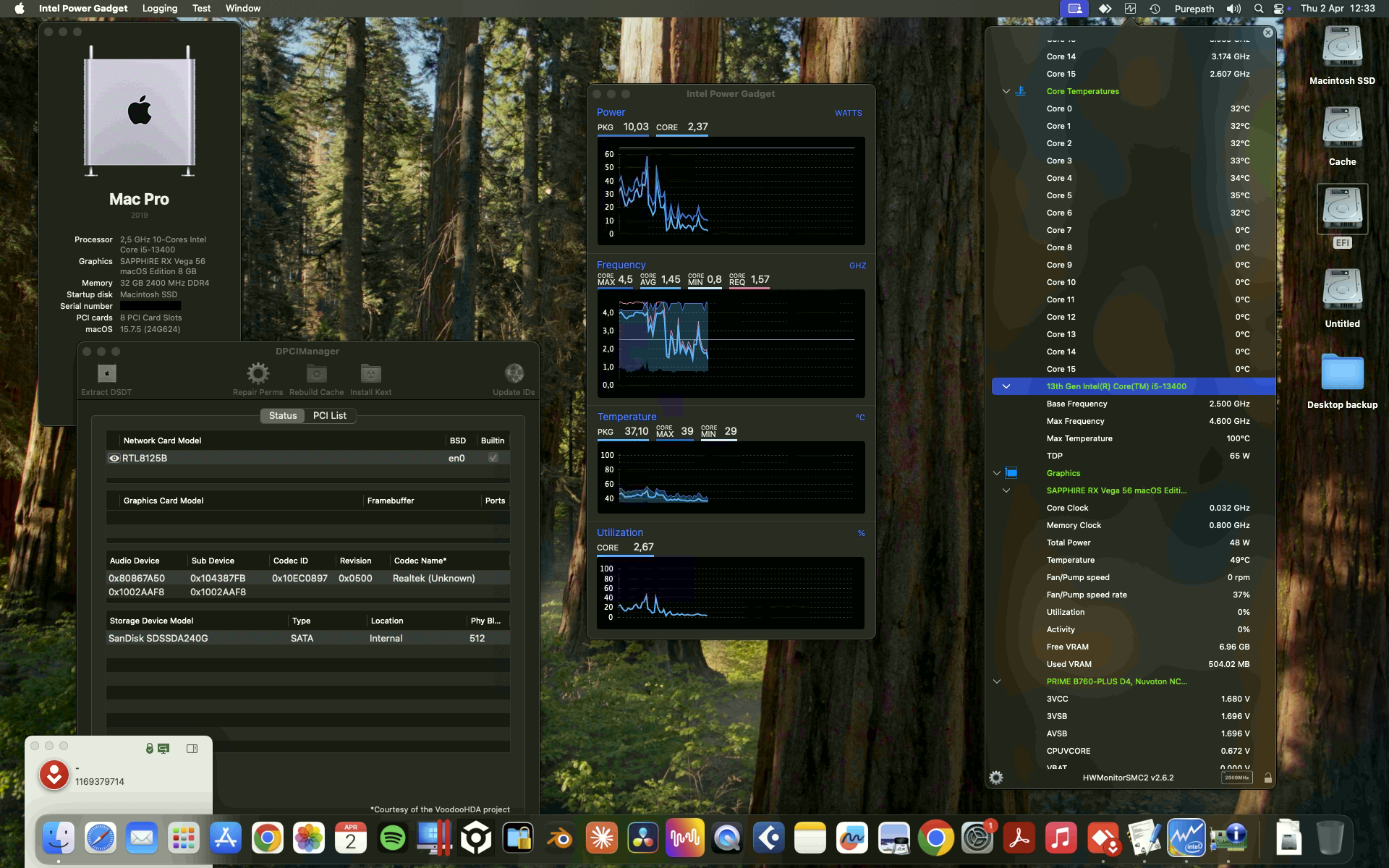Open Time Machine menu bar icon
Screen dimensions: 1389x868
tap(1155, 9)
